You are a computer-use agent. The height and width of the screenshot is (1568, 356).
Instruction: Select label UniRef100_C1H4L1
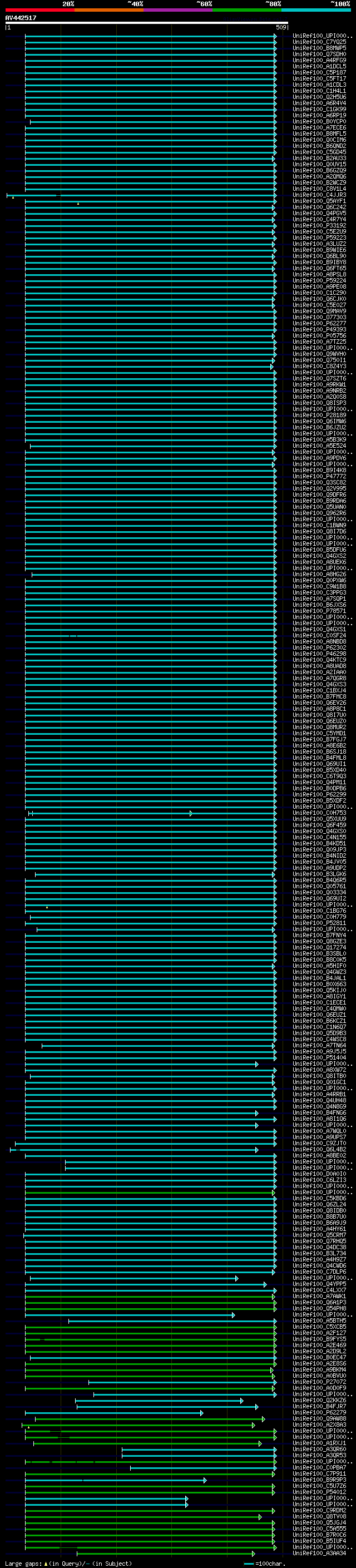(319, 91)
